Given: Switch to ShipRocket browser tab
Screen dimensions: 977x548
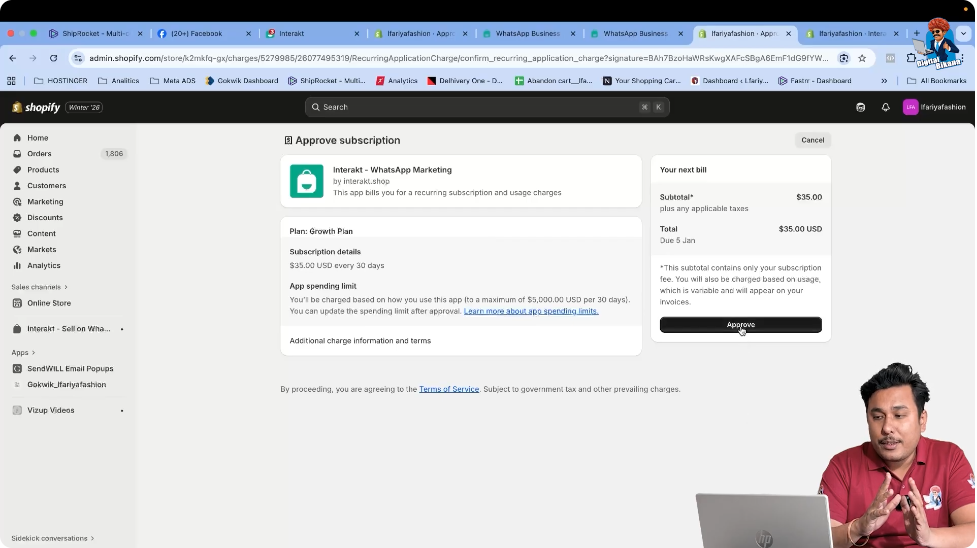Looking at the screenshot, I should pyautogui.click(x=95, y=34).
